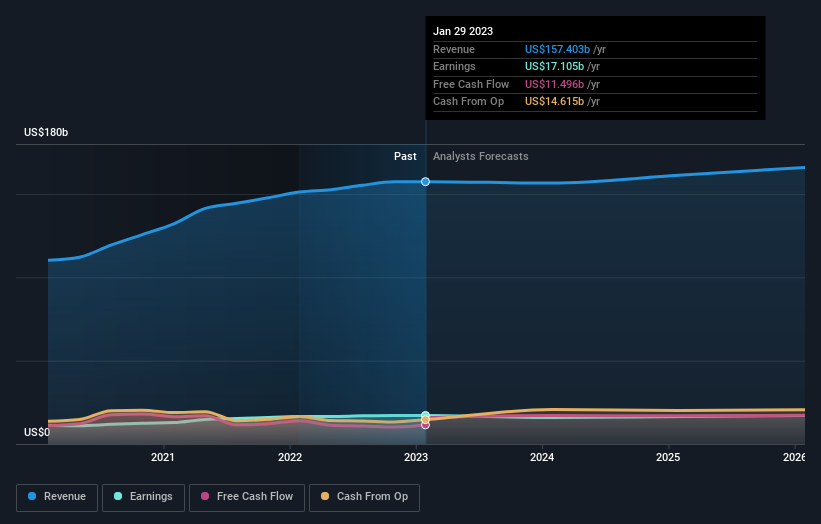Click the US$180b y-axis label
The width and height of the screenshot is (821, 524).
[46, 132]
